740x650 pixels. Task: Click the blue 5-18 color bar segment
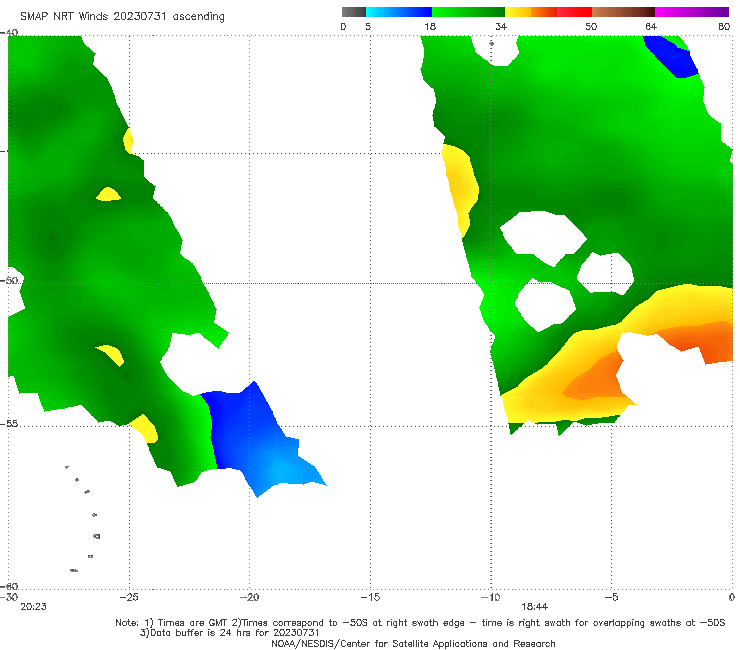[399, 12]
